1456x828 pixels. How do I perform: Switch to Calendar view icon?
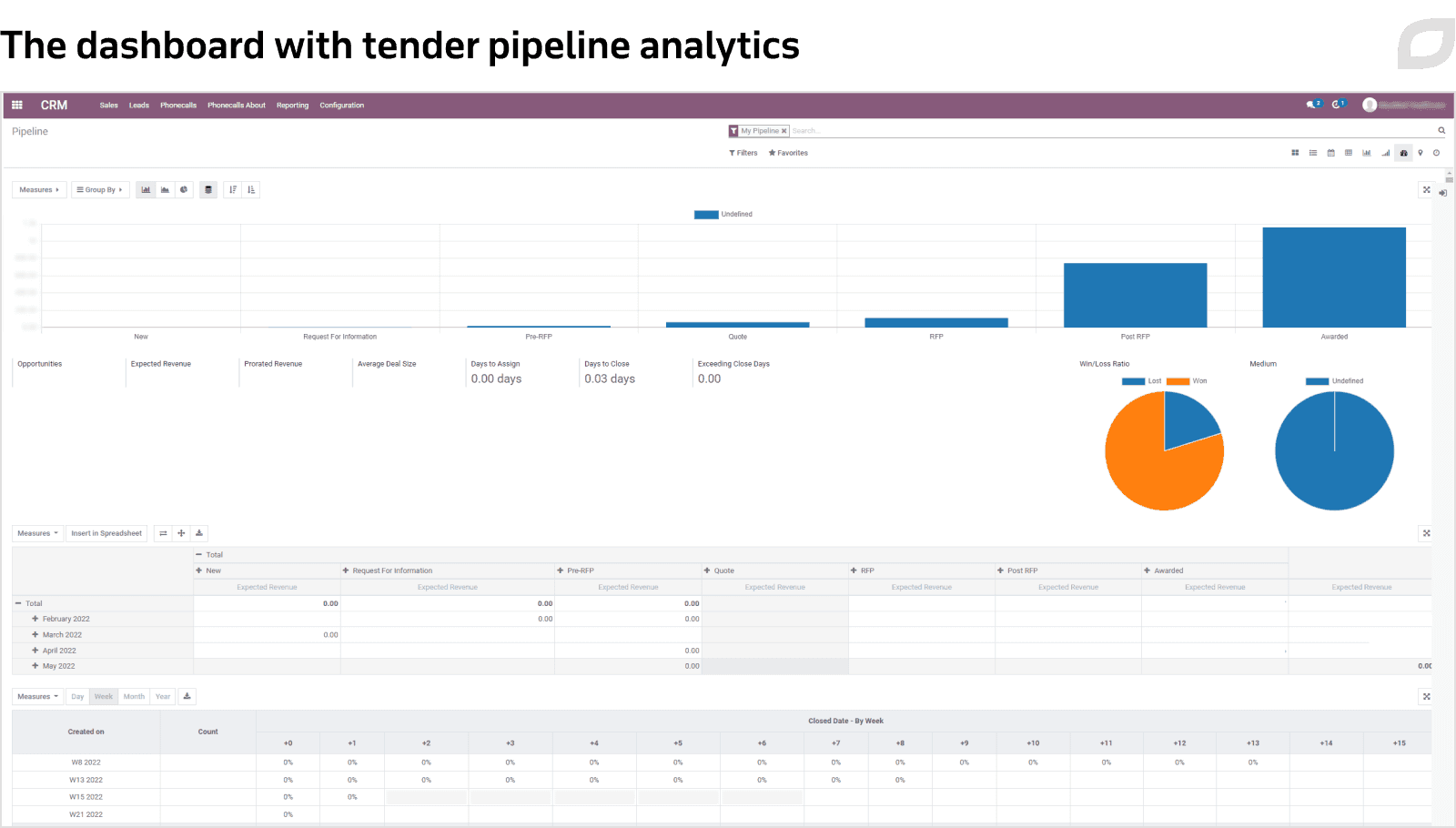pos(1330,153)
